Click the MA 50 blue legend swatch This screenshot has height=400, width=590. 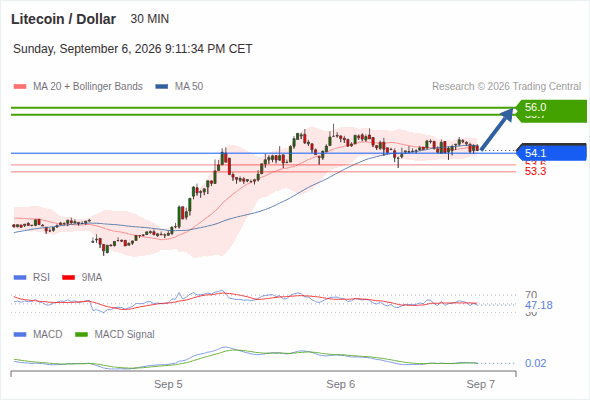click(x=162, y=87)
